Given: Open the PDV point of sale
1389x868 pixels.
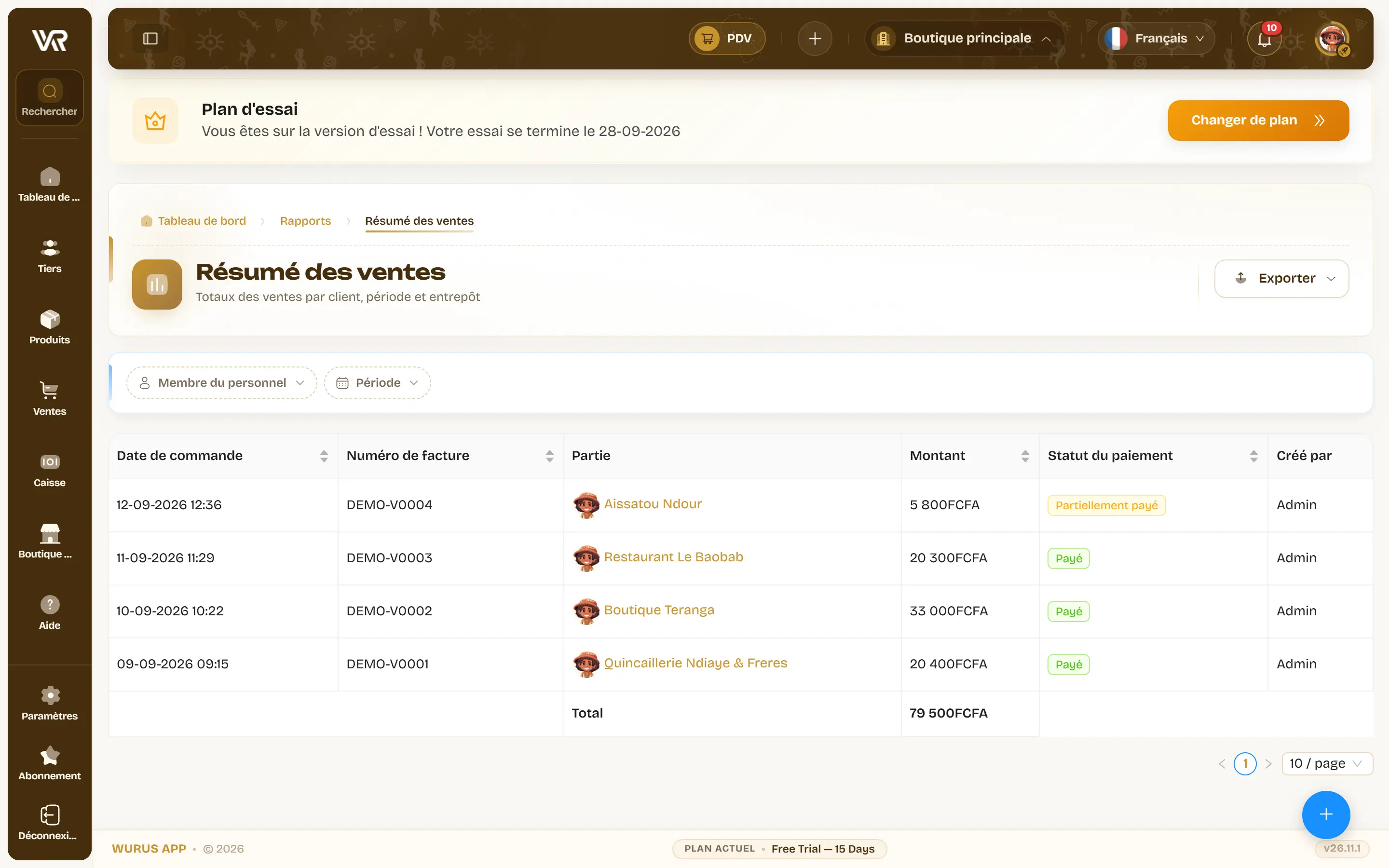Looking at the screenshot, I should [x=727, y=39].
